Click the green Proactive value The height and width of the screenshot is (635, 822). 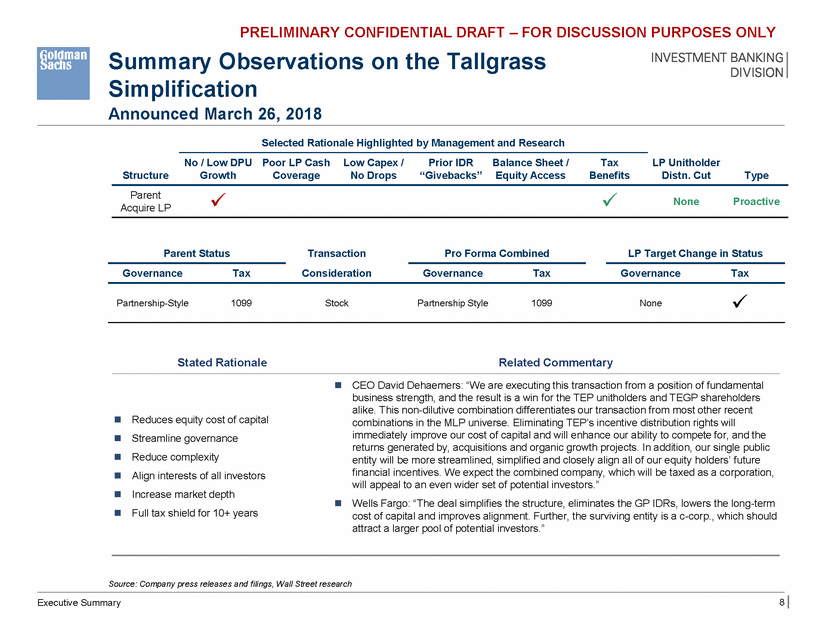[x=756, y=201]
